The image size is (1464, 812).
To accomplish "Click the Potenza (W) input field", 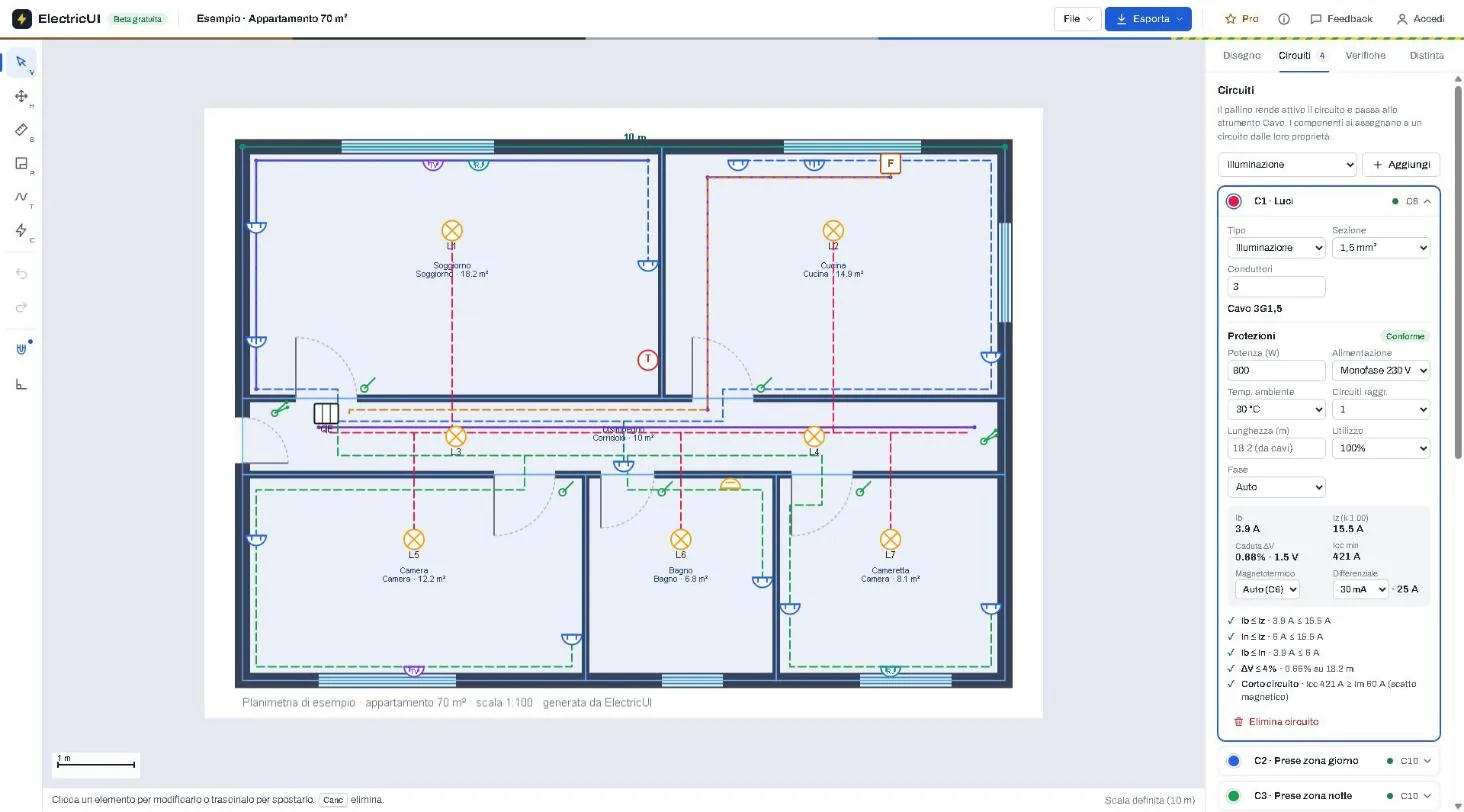I will (1276, 370).
